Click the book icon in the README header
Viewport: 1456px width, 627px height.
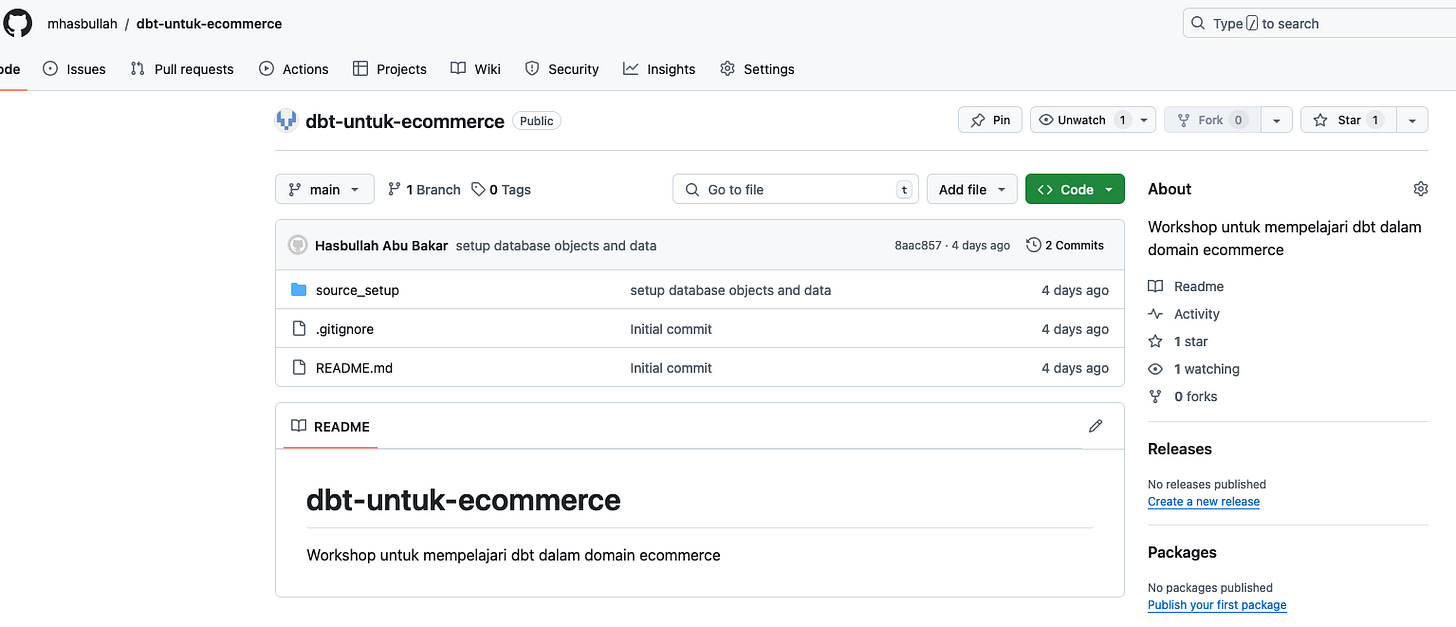coord(298,426)
